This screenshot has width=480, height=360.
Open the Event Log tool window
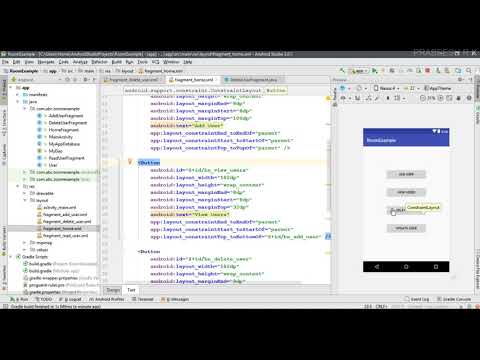click(417, 299)
